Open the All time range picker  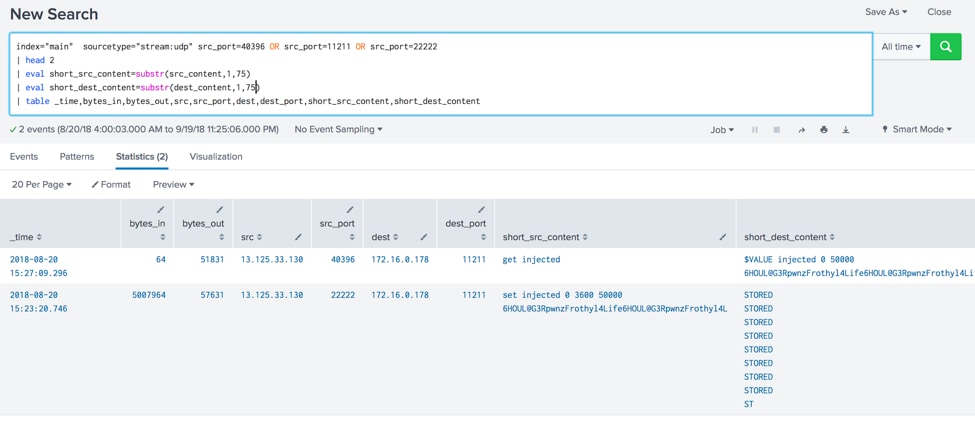point(901,47)
